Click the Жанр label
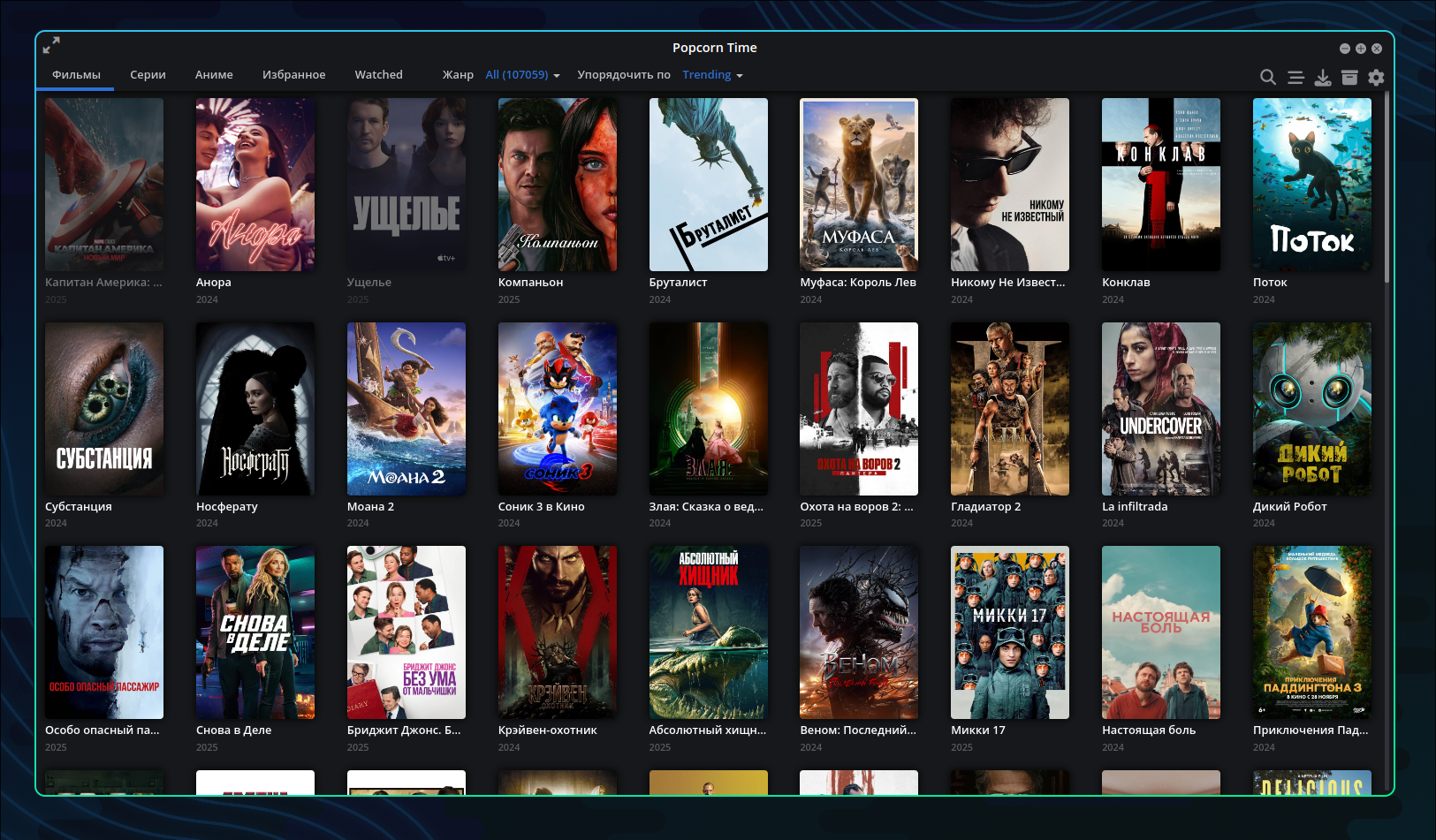Image resolution: width=1436 pixels, height=840 pixels. coord(458,75)
